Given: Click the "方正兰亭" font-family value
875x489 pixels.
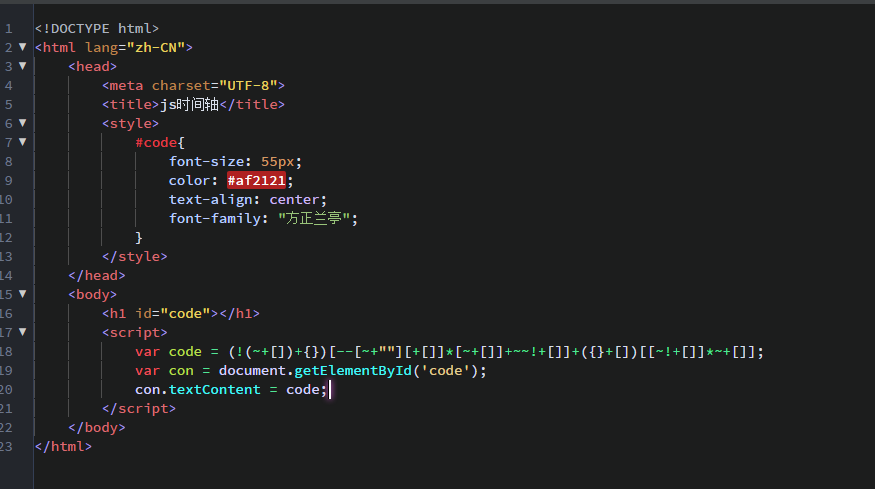Looking at the screenshot, I should point(314,218).
